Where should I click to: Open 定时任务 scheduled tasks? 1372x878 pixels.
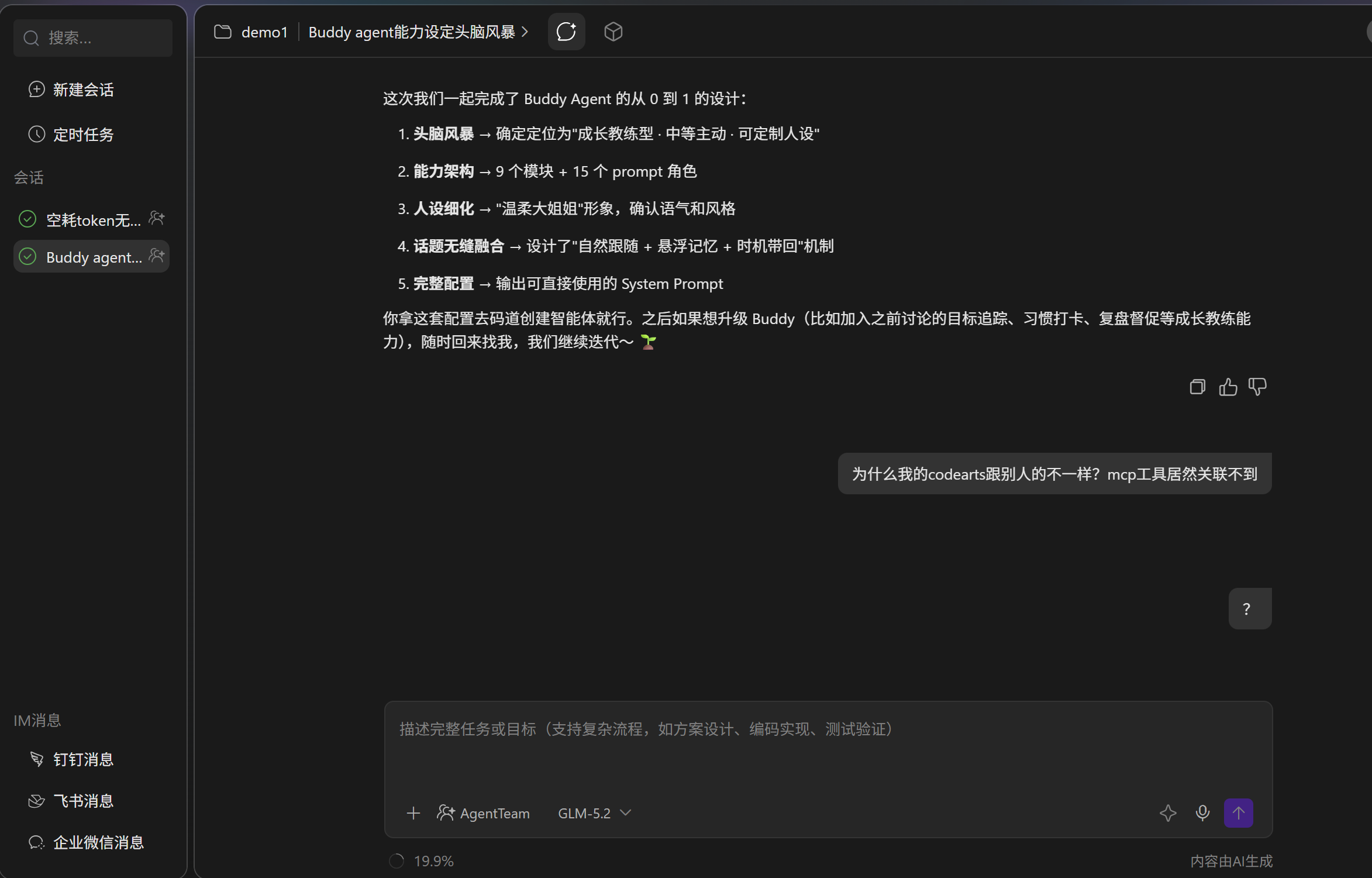(71, 135)
